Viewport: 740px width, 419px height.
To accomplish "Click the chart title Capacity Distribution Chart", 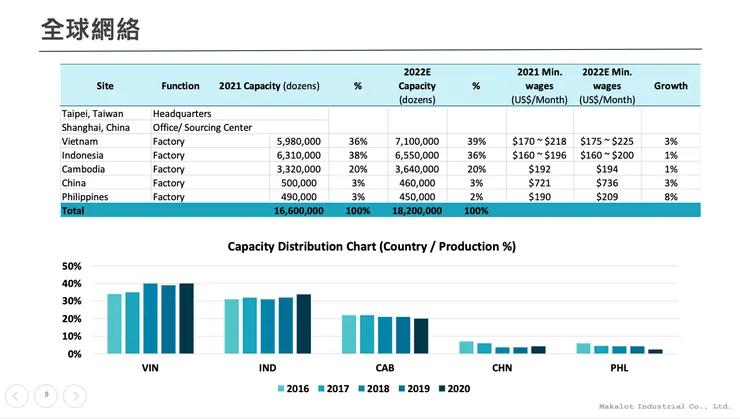I will click(x=371, y=246).
